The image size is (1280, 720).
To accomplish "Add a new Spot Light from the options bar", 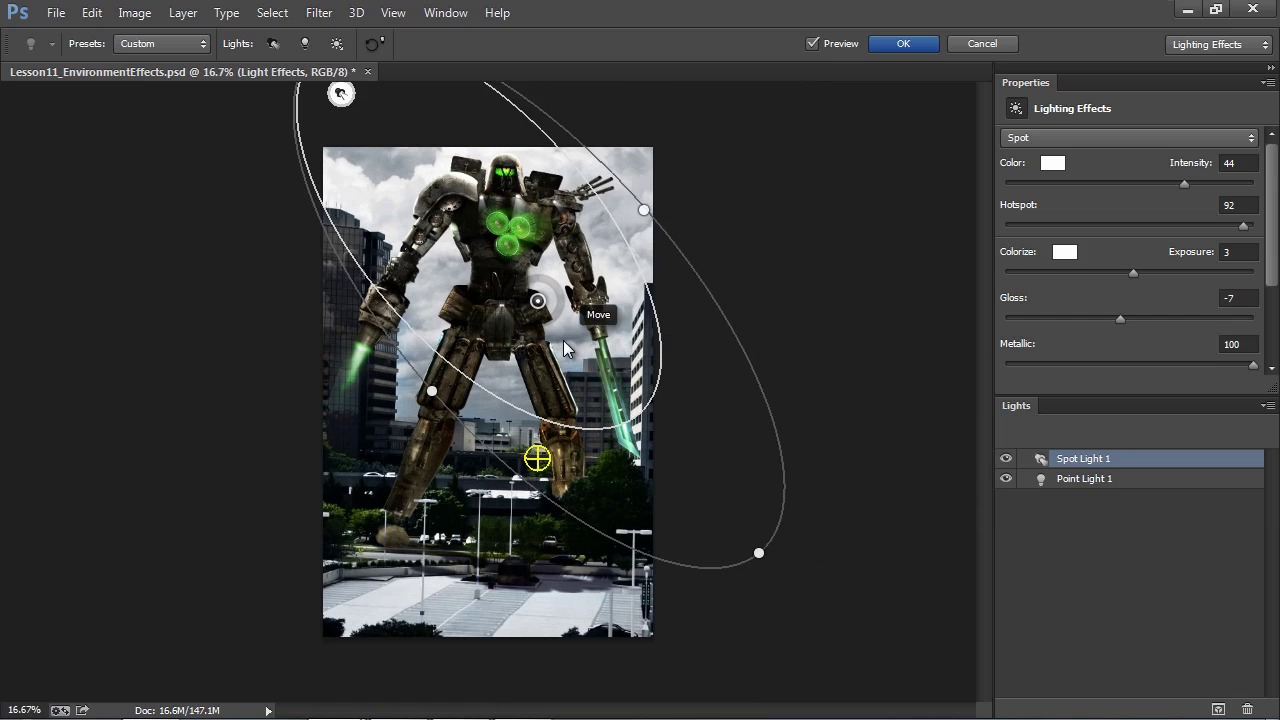I will tap(273, 44).
